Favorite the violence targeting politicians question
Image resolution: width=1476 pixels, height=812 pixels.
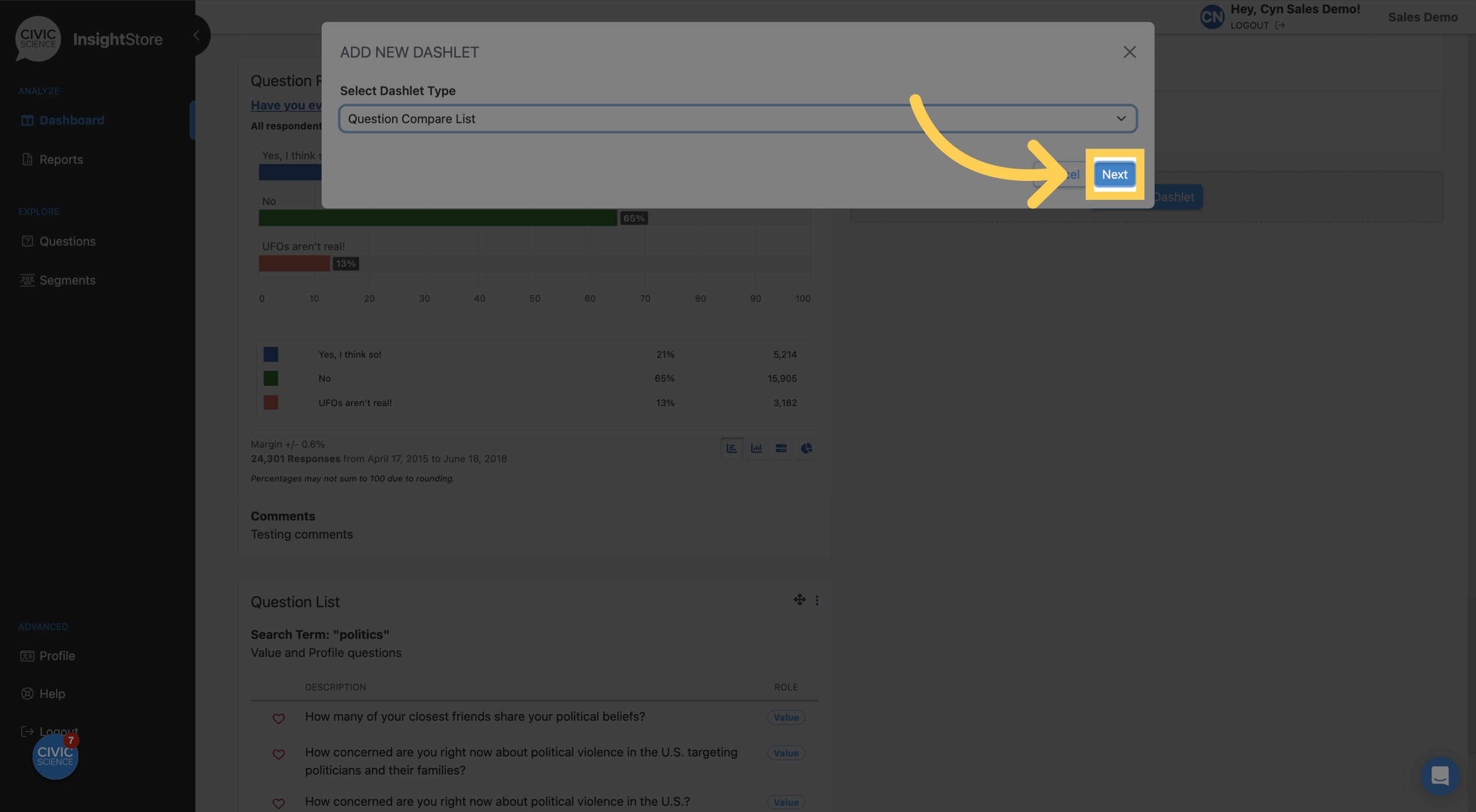click(x=279, y=754)
